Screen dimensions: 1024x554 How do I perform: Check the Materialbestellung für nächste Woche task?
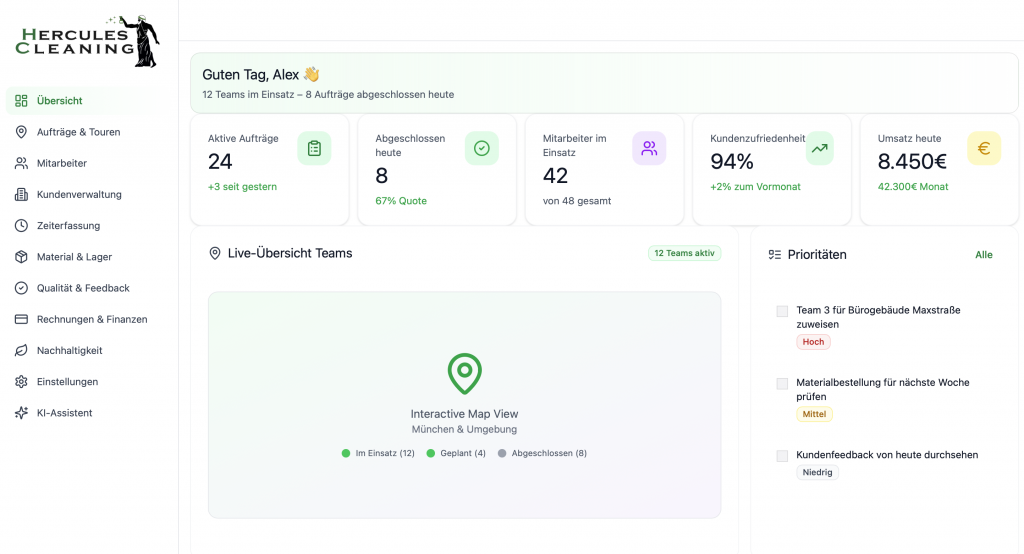(x=782, y=383)
